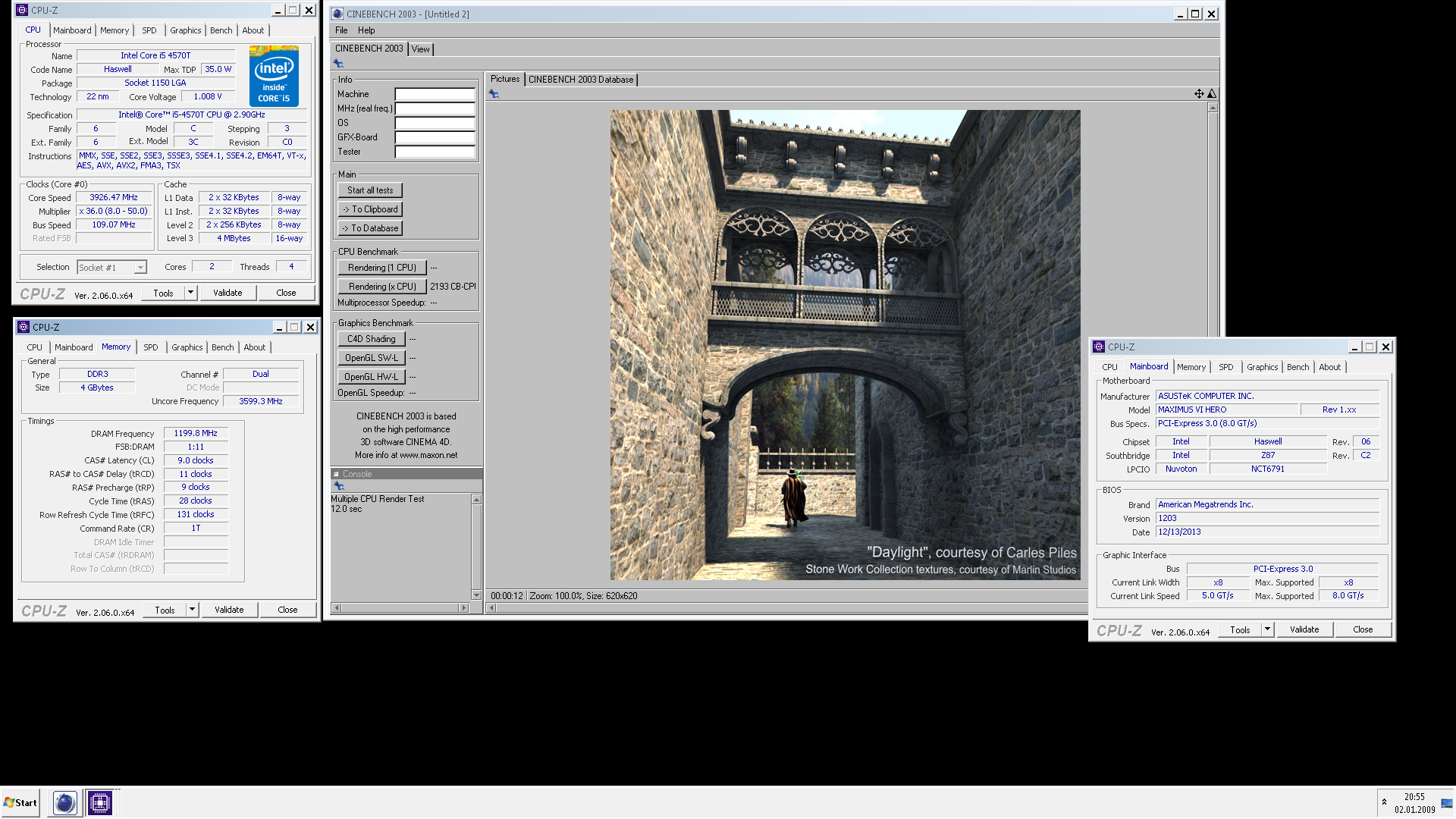Open the Cinebench taskbar icon

point(65,802)
